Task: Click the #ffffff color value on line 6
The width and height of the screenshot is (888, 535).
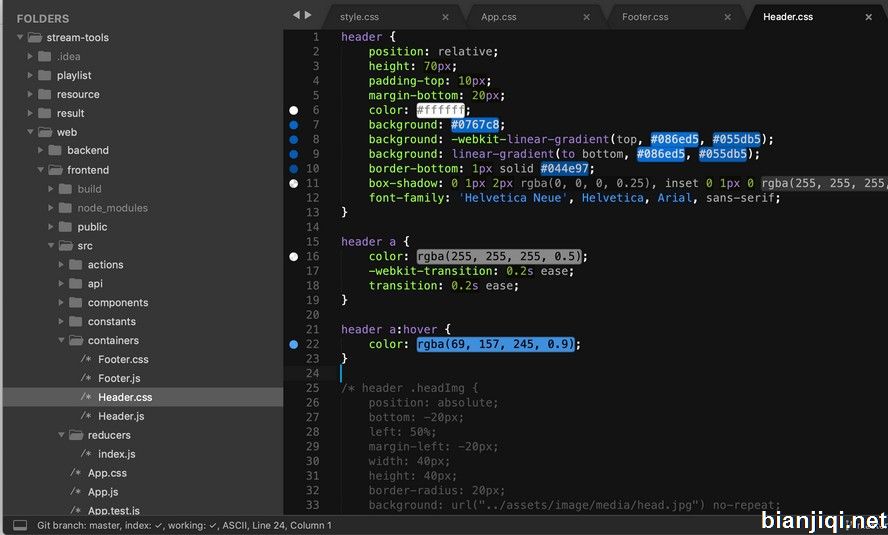Action: click(441, 110)
